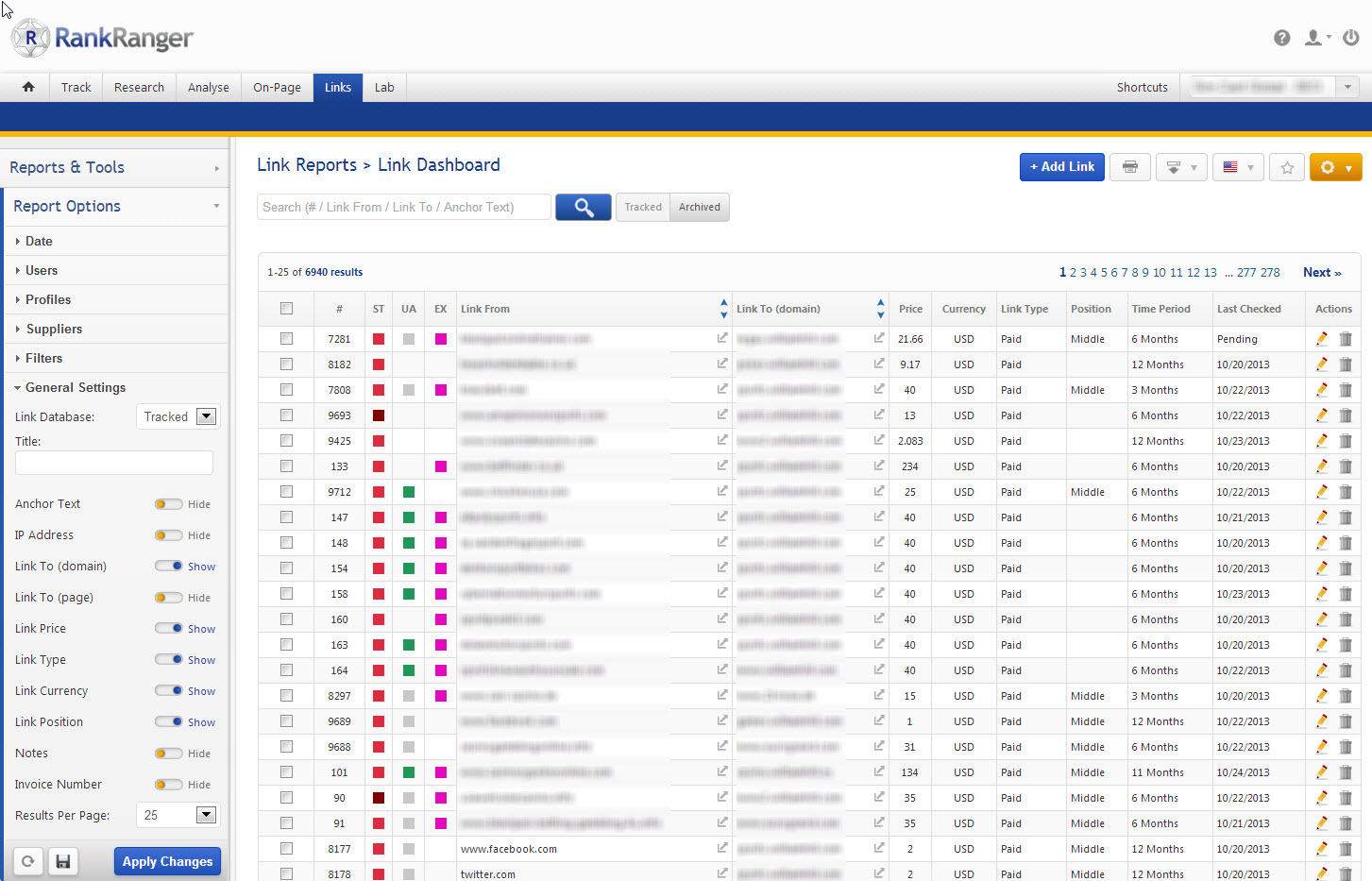Click the star favorite icon
The width and height of the screenshot is (1372, 881).
(1286, 167)
